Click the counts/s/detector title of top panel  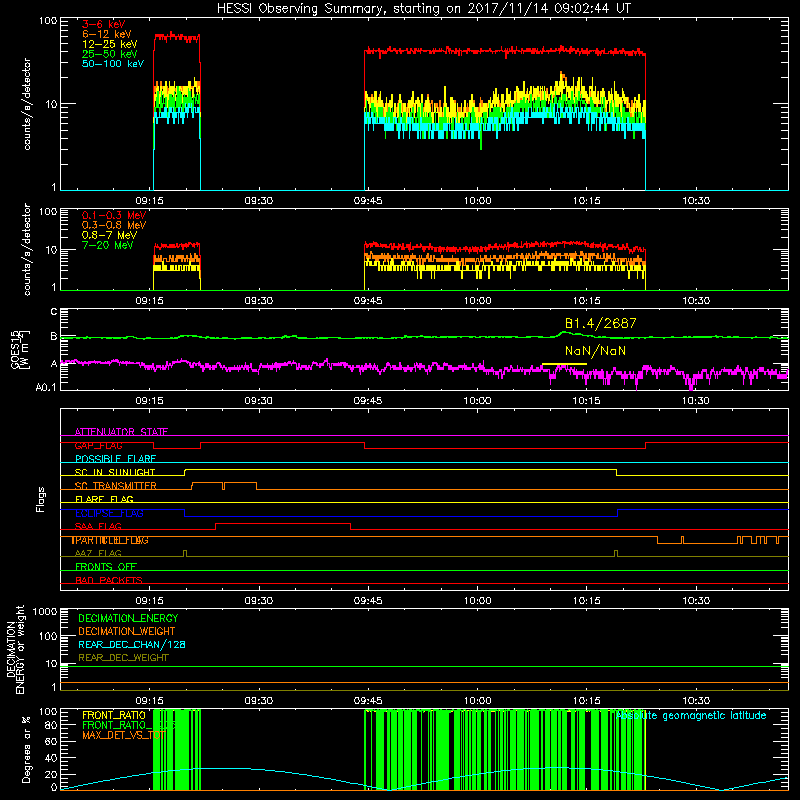27,104
